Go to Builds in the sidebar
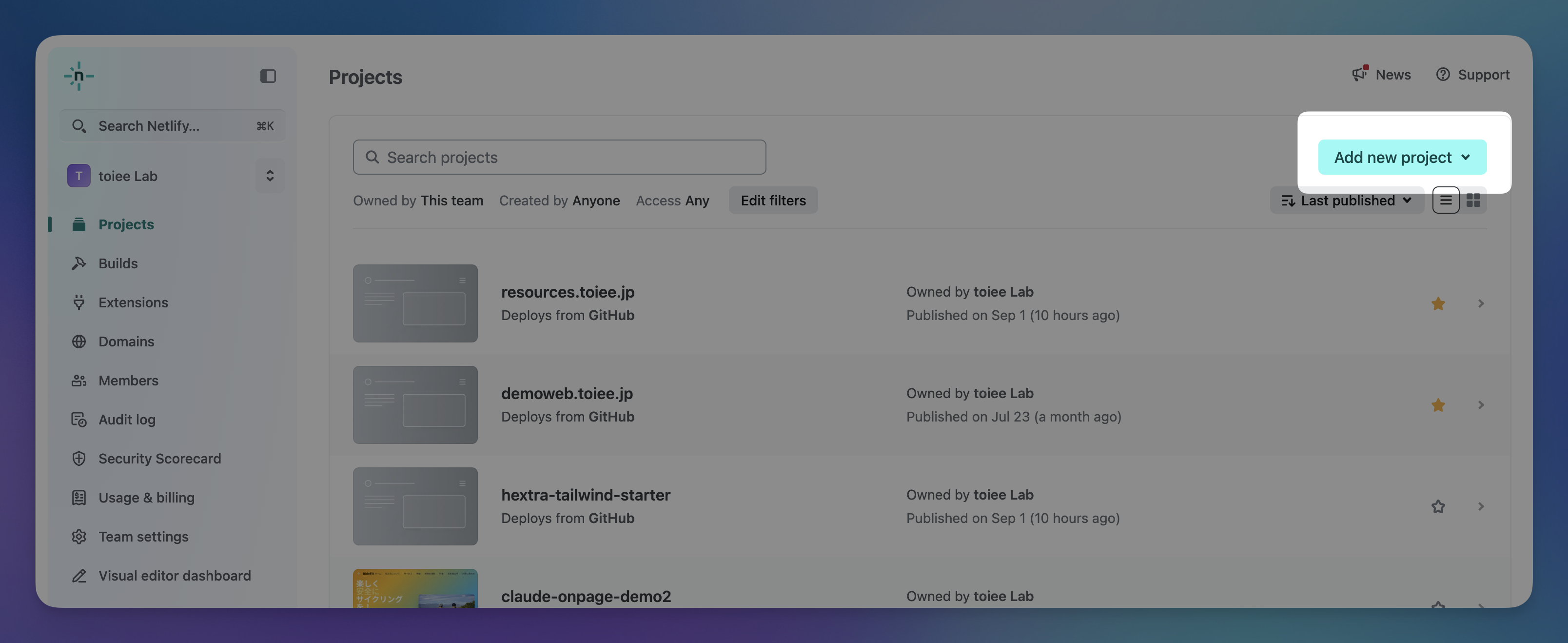Viewport: 1568px width, 643px height. pyautogui.click(x=118, y=263)
